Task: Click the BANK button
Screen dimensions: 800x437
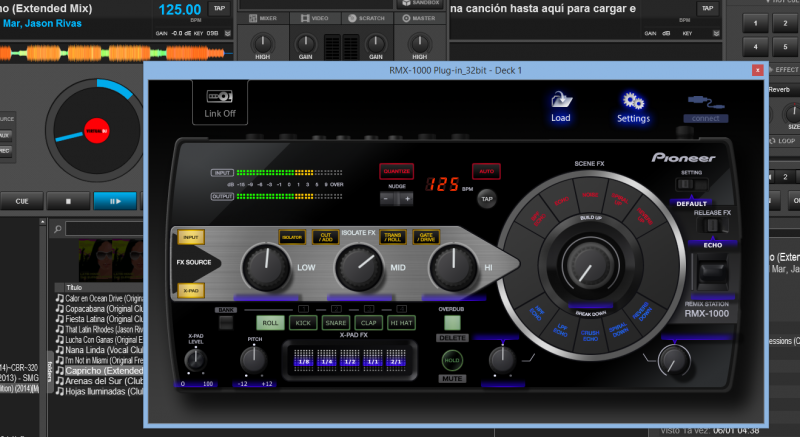Action: [x=226, y=322]
